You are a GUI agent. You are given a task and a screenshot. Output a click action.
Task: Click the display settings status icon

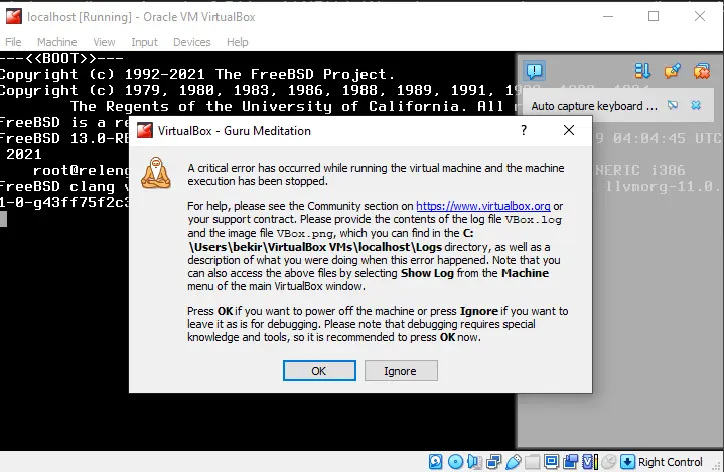[x=551, y=461]
